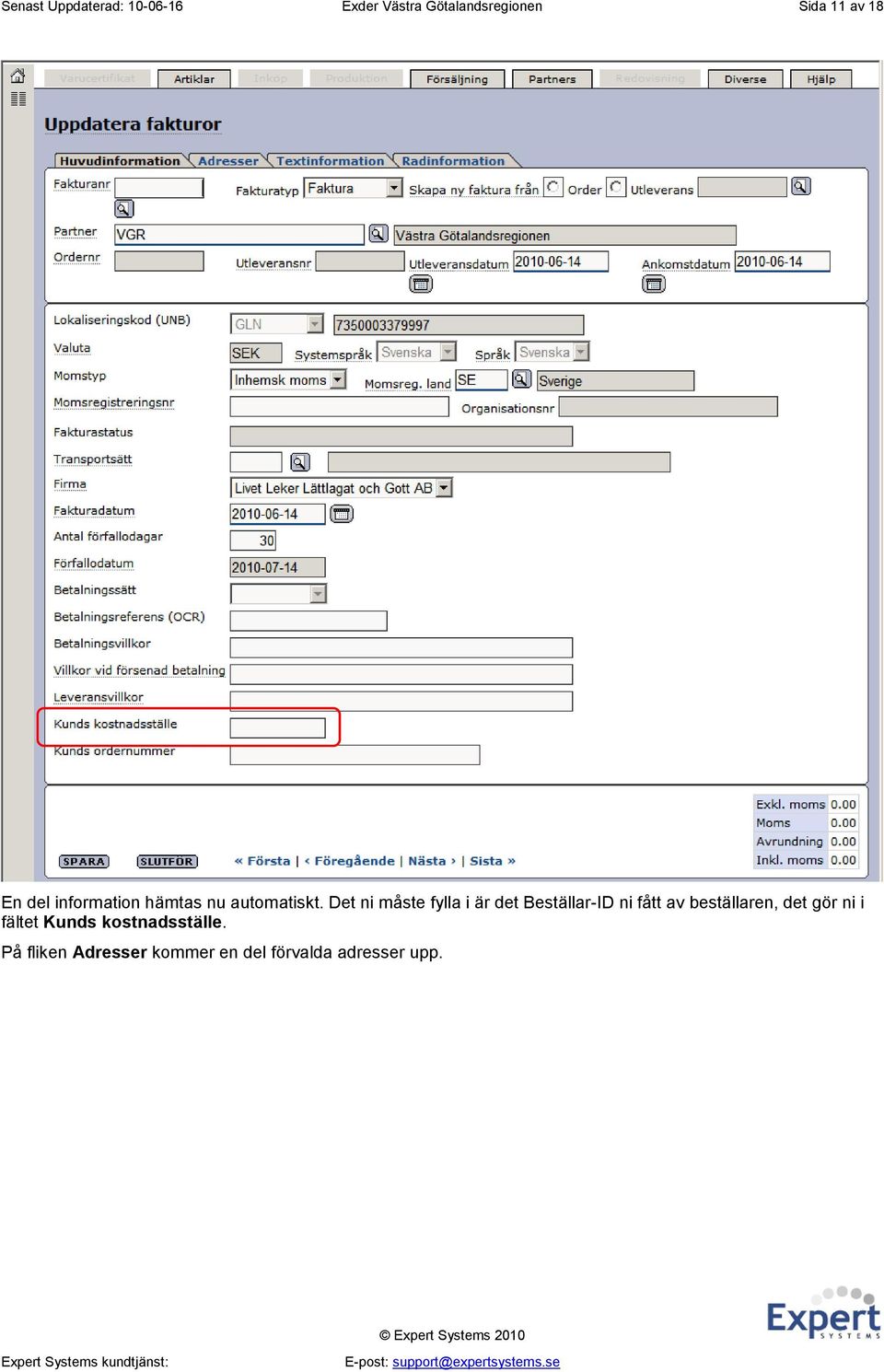Click the Transportsätt code field
This screenshot has height=1372, width=884.
coord(256,462)
